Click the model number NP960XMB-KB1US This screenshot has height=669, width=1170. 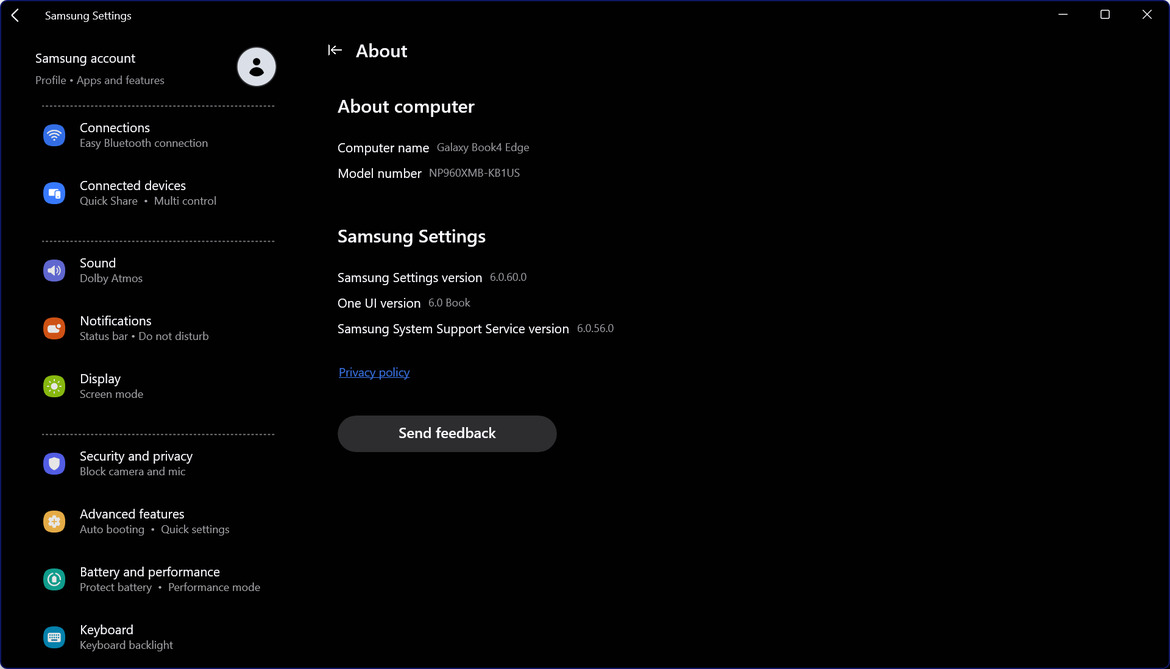475,173
